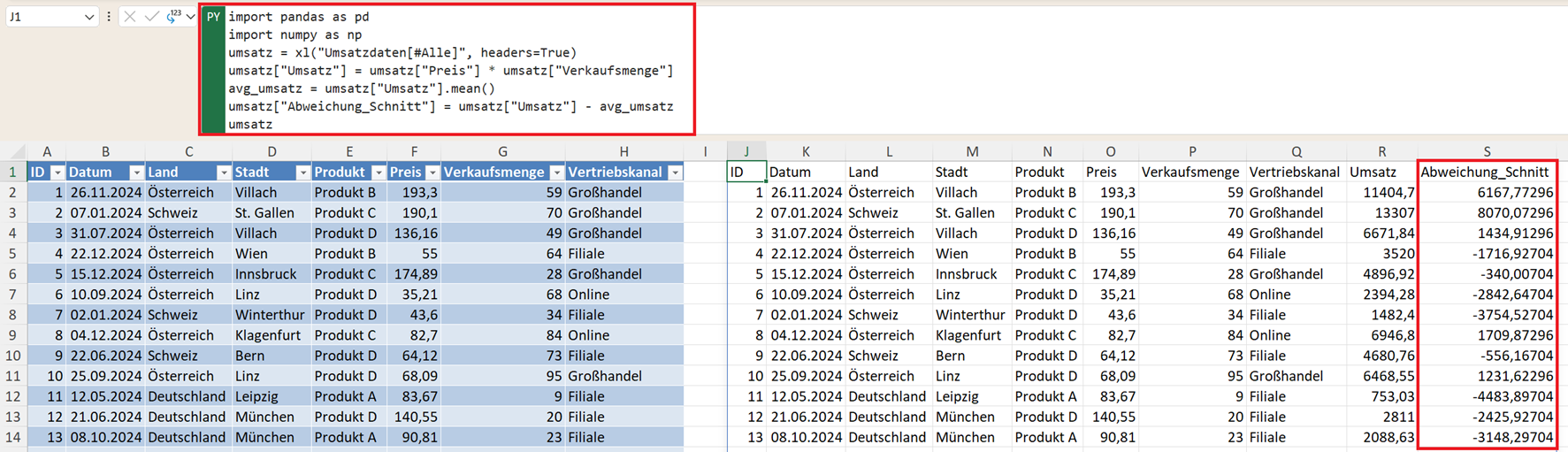Click the Abweichung_Schnitt header cell

click(1485, 172)
